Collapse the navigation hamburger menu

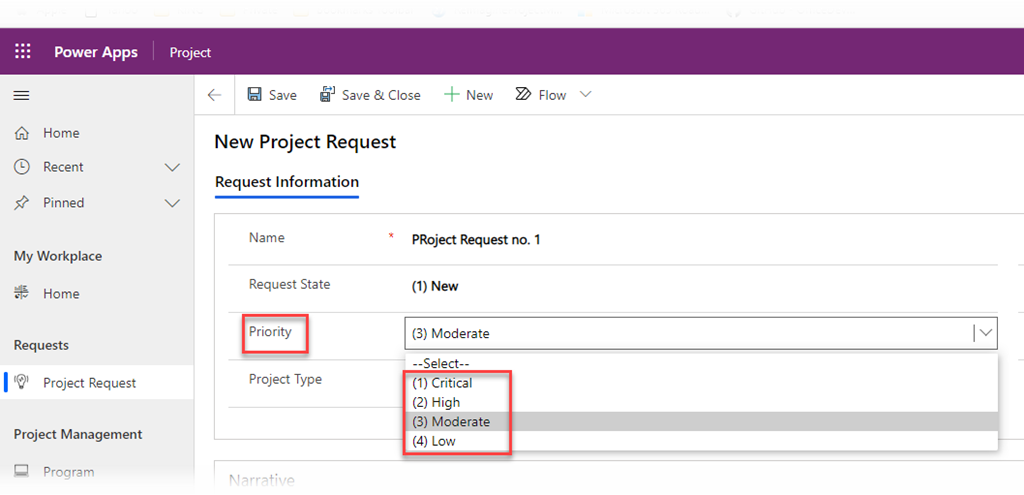[21, 95]
